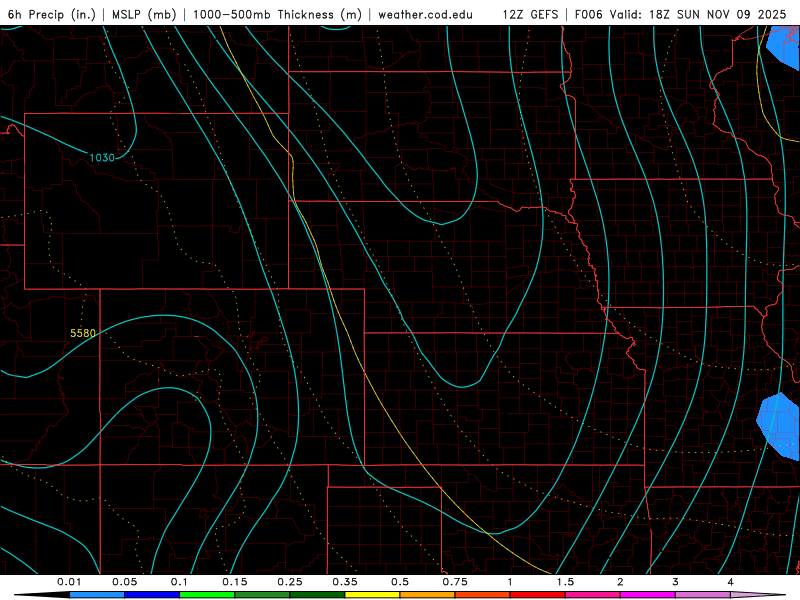Click the 0.05 colorbar tick label

coord(124,582)
